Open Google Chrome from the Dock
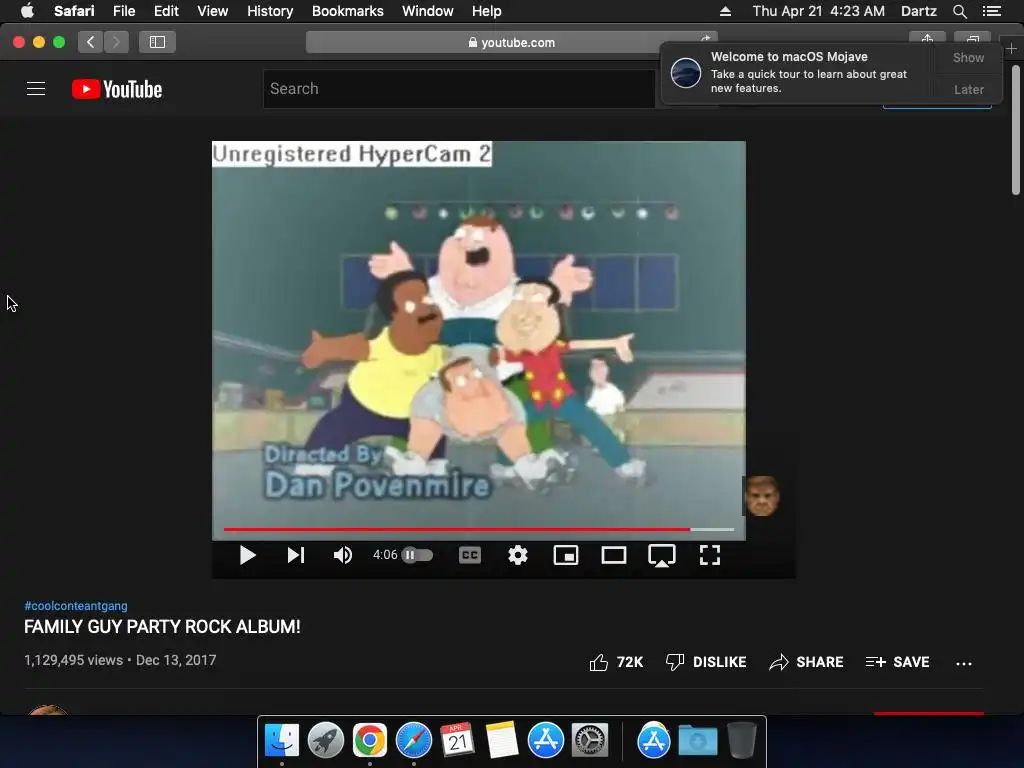This screenshot has width=1024, height=768. [370, 741]
